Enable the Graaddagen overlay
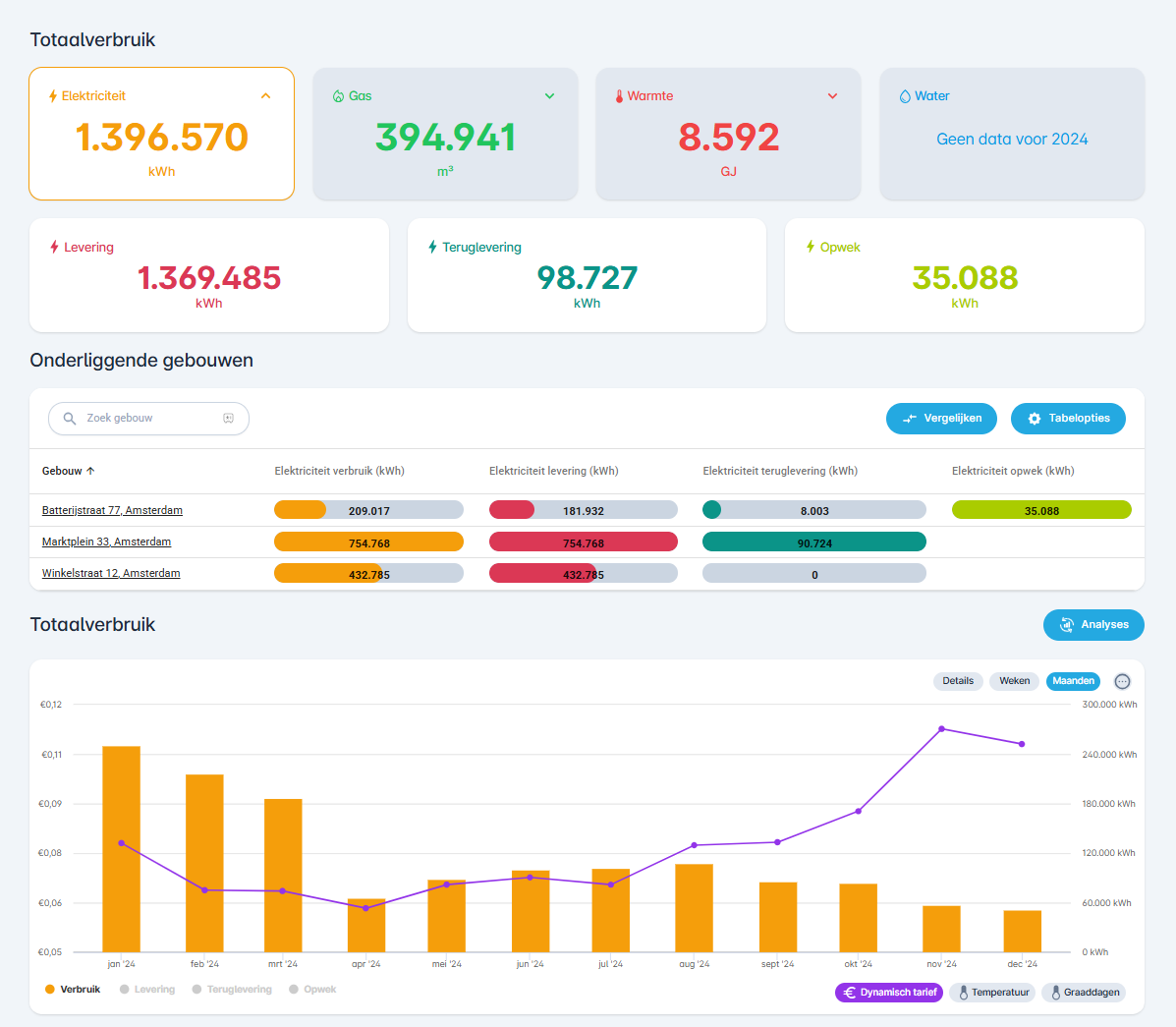1176x1027 pixels. pyautogui.click(x=1084, y=993)
